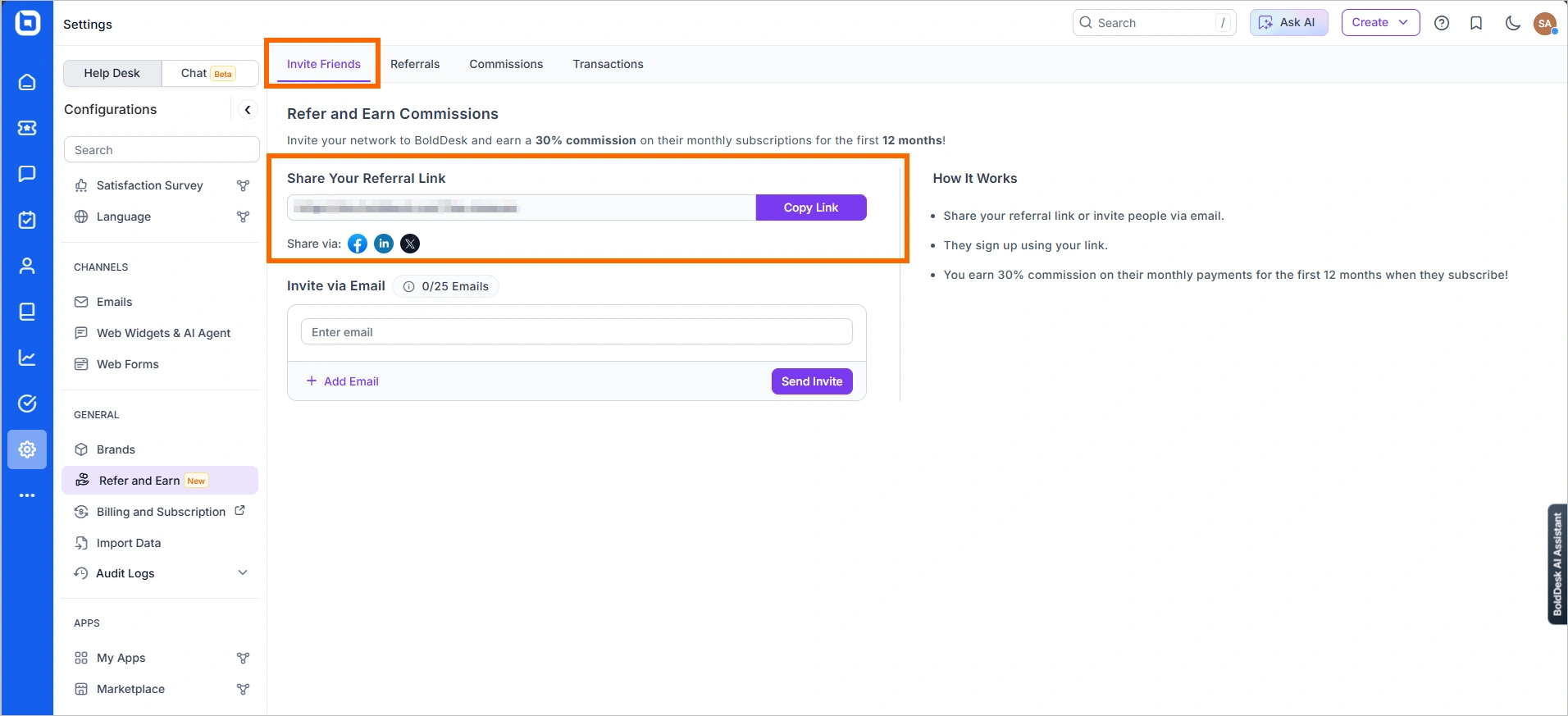Screen dimensions: 1568x716
Task: Click the Send Invite button
Action: (x=812, y=381)
